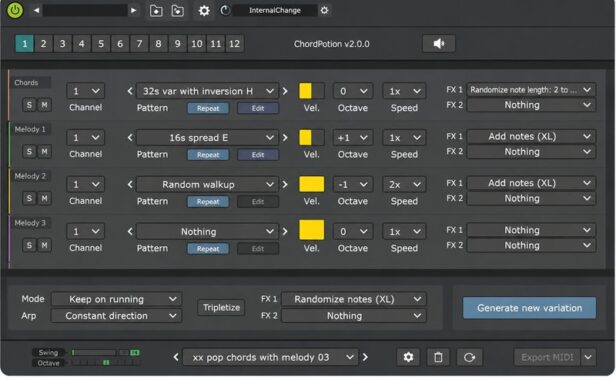This screenshot has height=380, width=616.
Task: Go to previous preset with top-left arrow
Action: (36, 10)
